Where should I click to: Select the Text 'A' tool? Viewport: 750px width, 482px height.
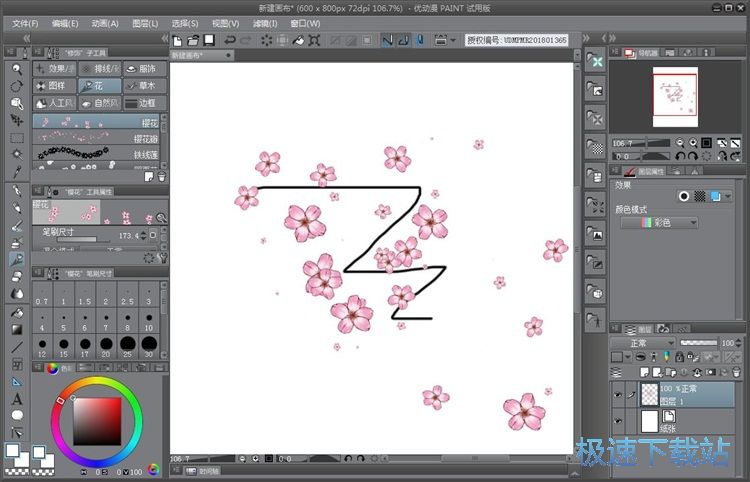17,399
